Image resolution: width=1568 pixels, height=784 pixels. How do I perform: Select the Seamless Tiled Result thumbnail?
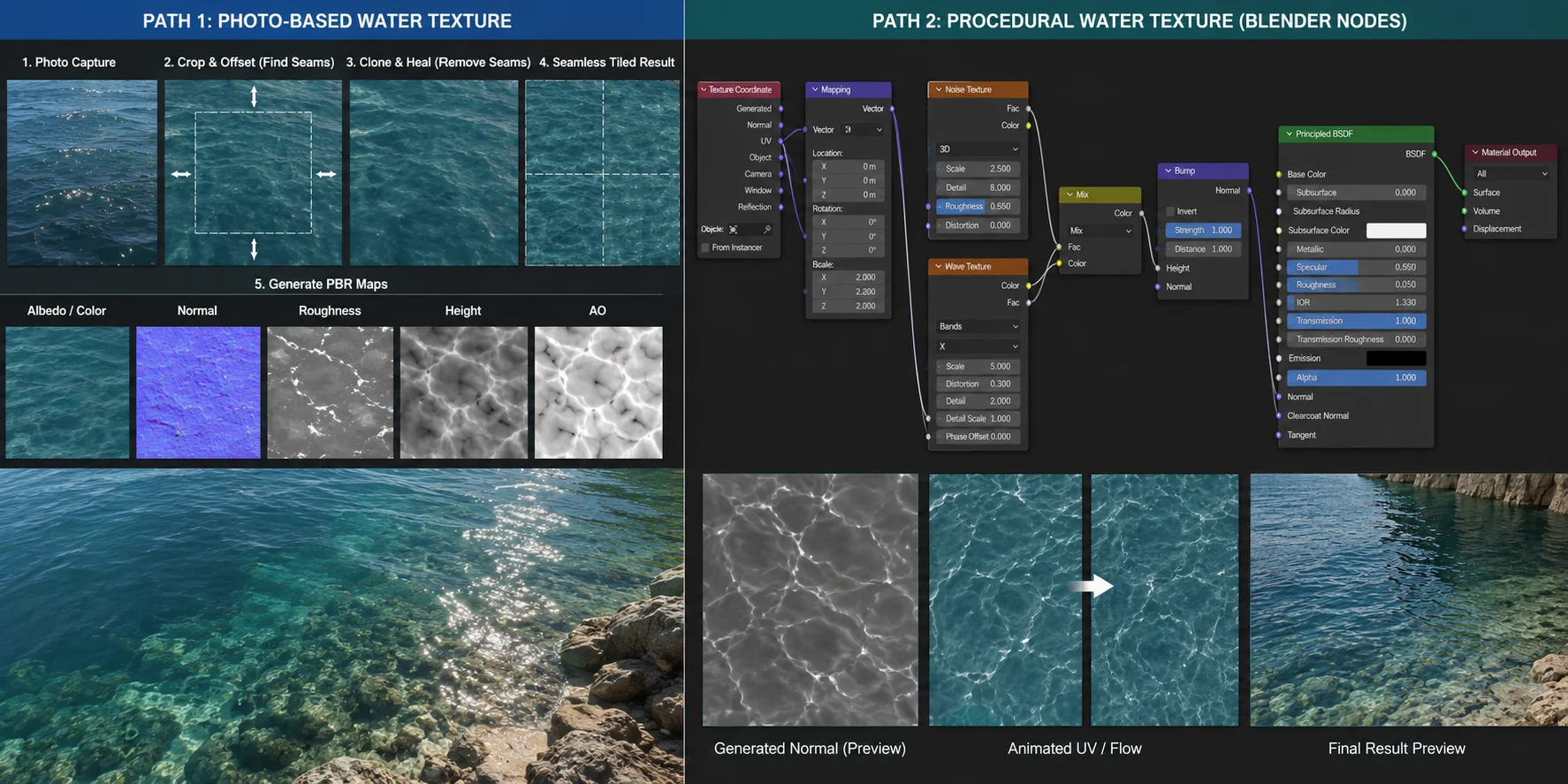(603, 172)
